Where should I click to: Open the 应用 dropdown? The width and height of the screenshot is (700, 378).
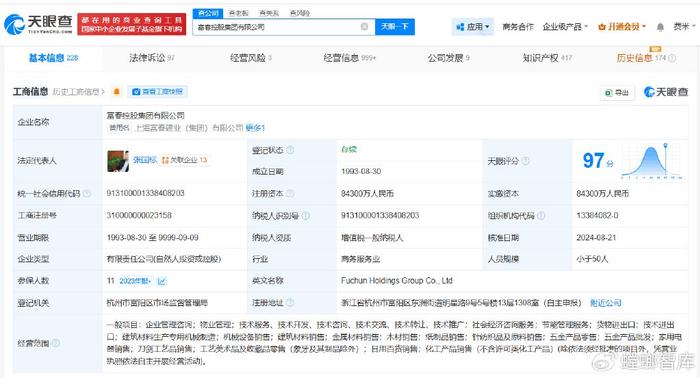pyautogui.click(x=473, y=27)
